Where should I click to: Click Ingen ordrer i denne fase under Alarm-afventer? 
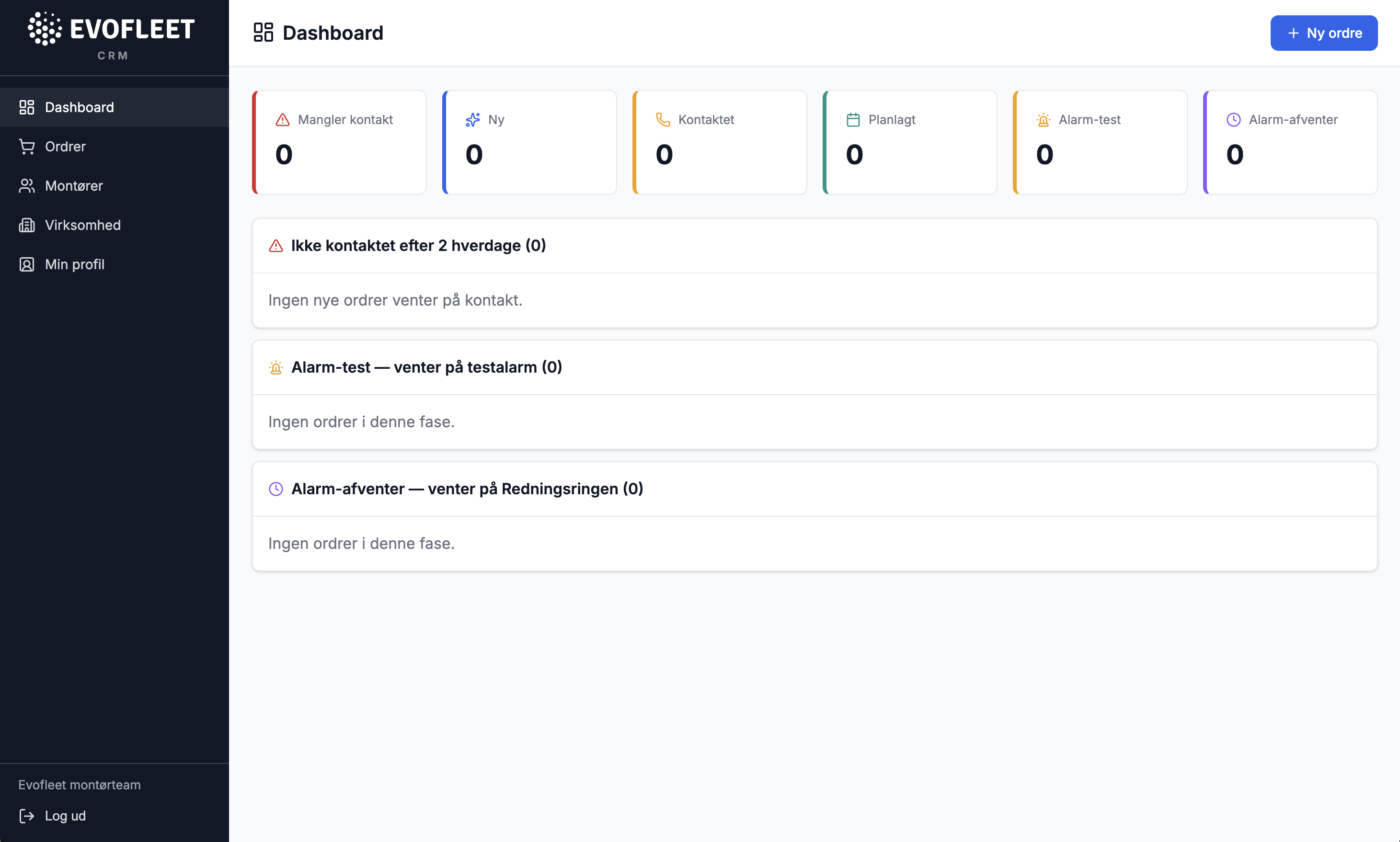[361, 544]
